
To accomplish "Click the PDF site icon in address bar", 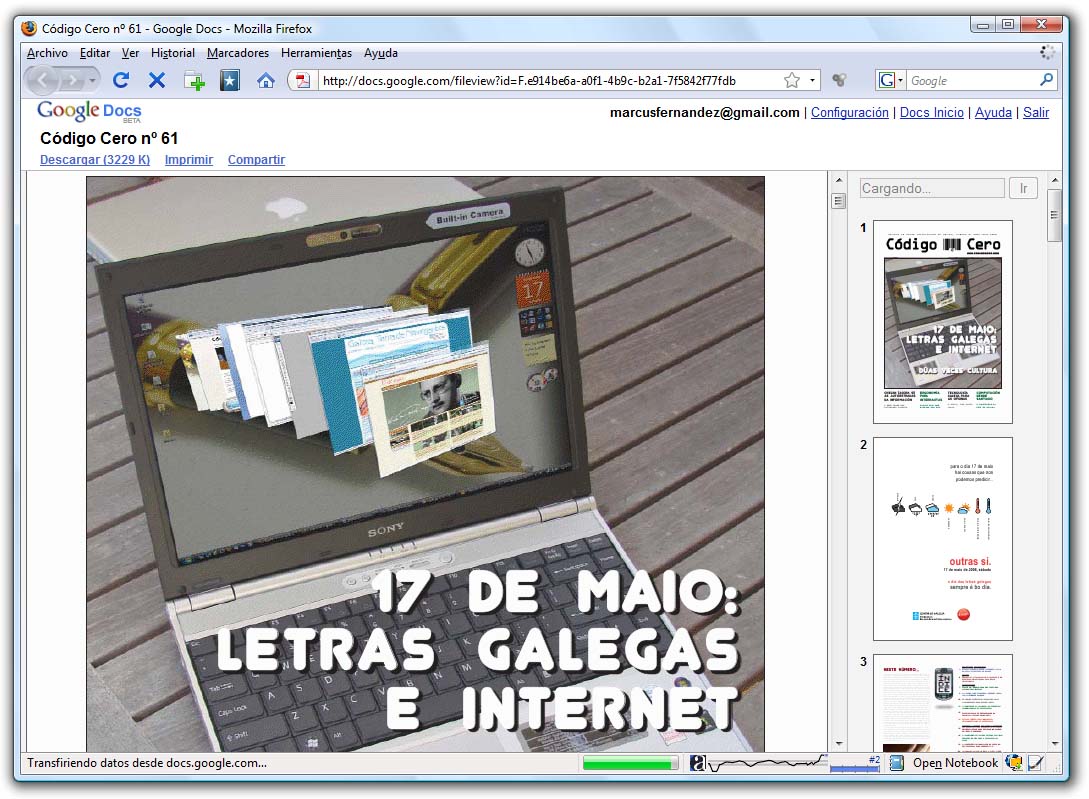I will 303,81.
